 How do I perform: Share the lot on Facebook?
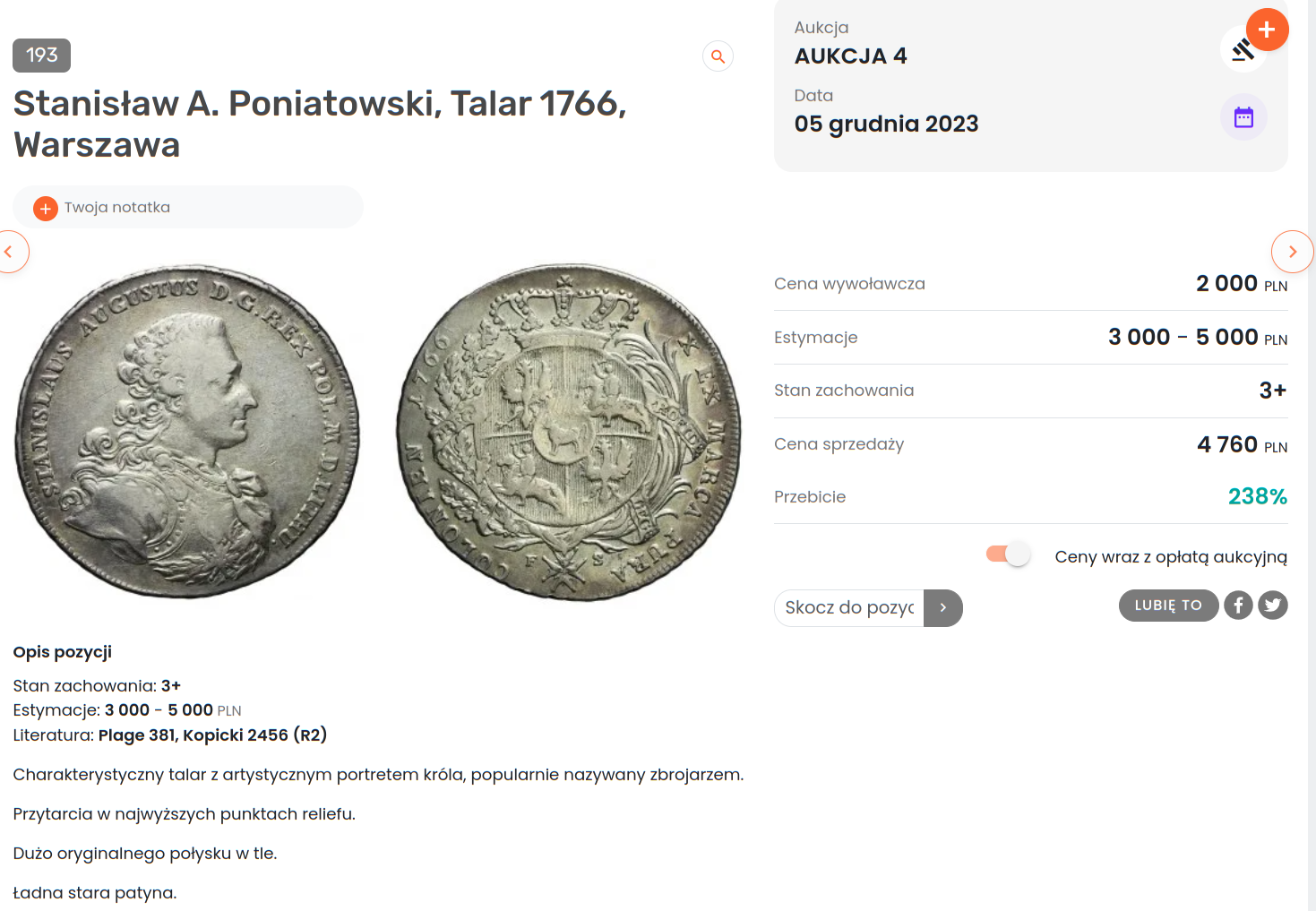[x=1238, y=606]
